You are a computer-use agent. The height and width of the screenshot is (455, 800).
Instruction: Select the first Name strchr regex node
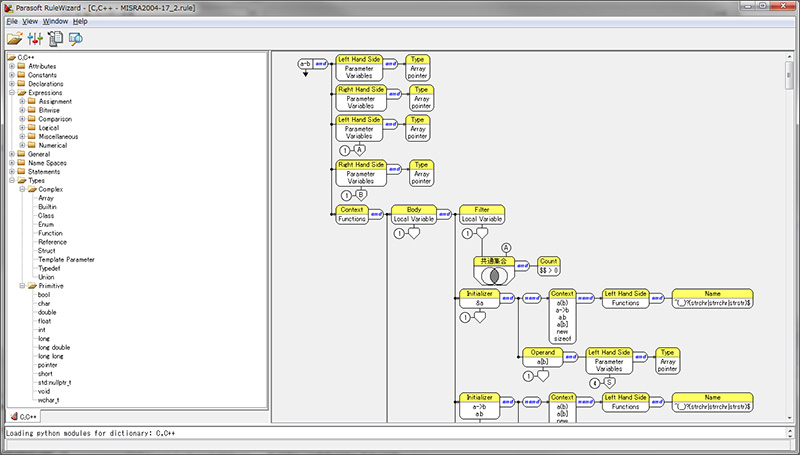(x=712, y=299)
